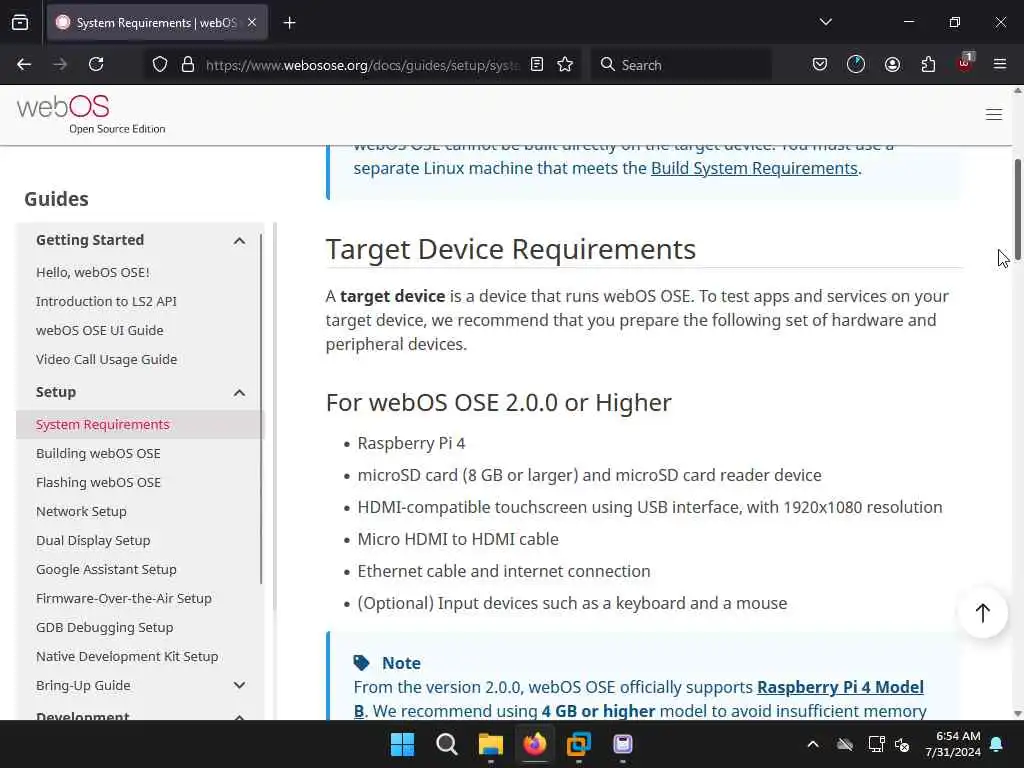Open Firefox account icon
This screenshot has height=768, width=1024.
pyautogui.click(x=892, y=64)
